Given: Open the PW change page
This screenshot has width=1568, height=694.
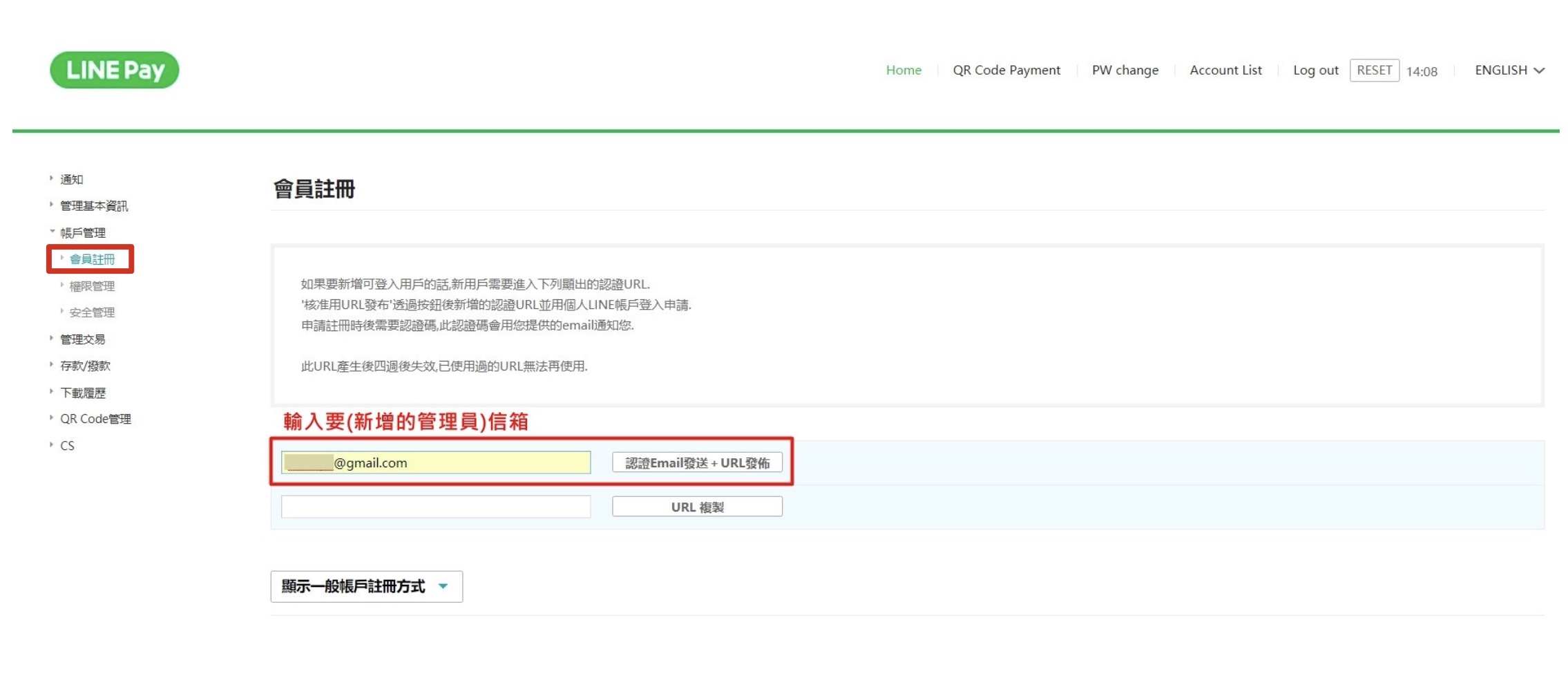Looking at the screenshot, I should [1125, 71].
